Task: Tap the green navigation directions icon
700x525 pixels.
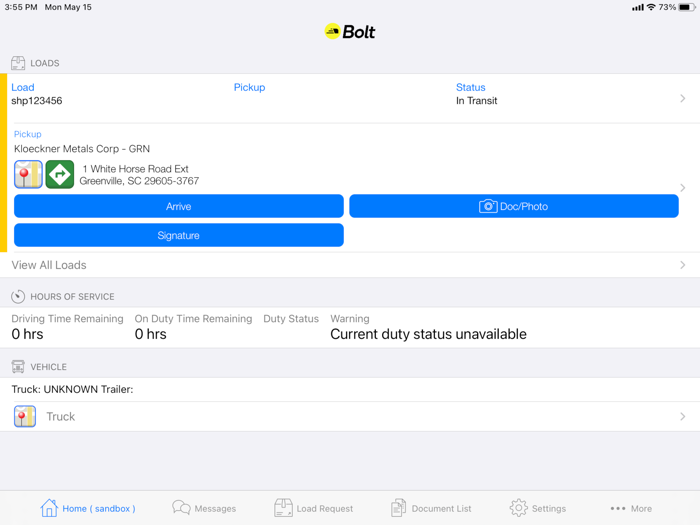Action: [x=60, y=174]
